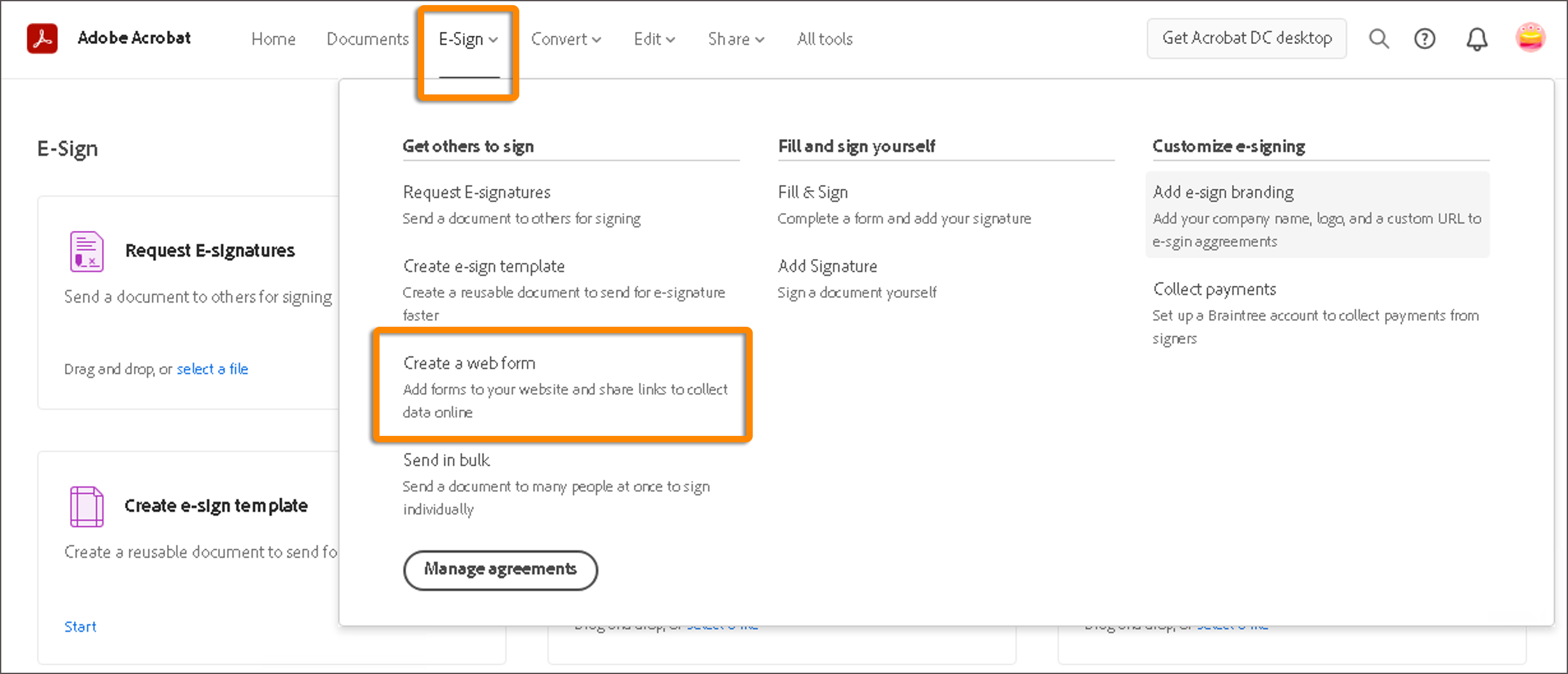
Task: Expand the Convert dropdown
Action: coord(565,39)
